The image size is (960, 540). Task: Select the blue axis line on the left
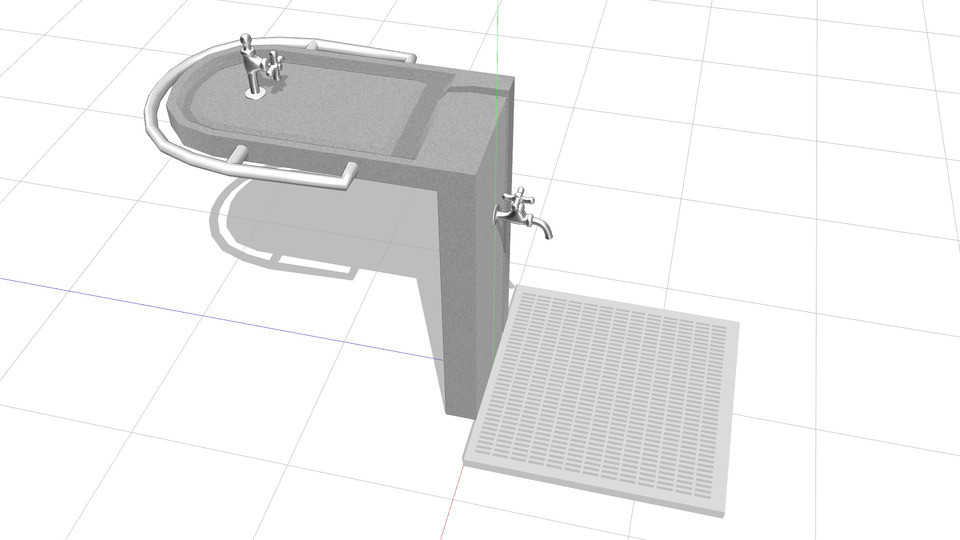(x=150, y=303)
